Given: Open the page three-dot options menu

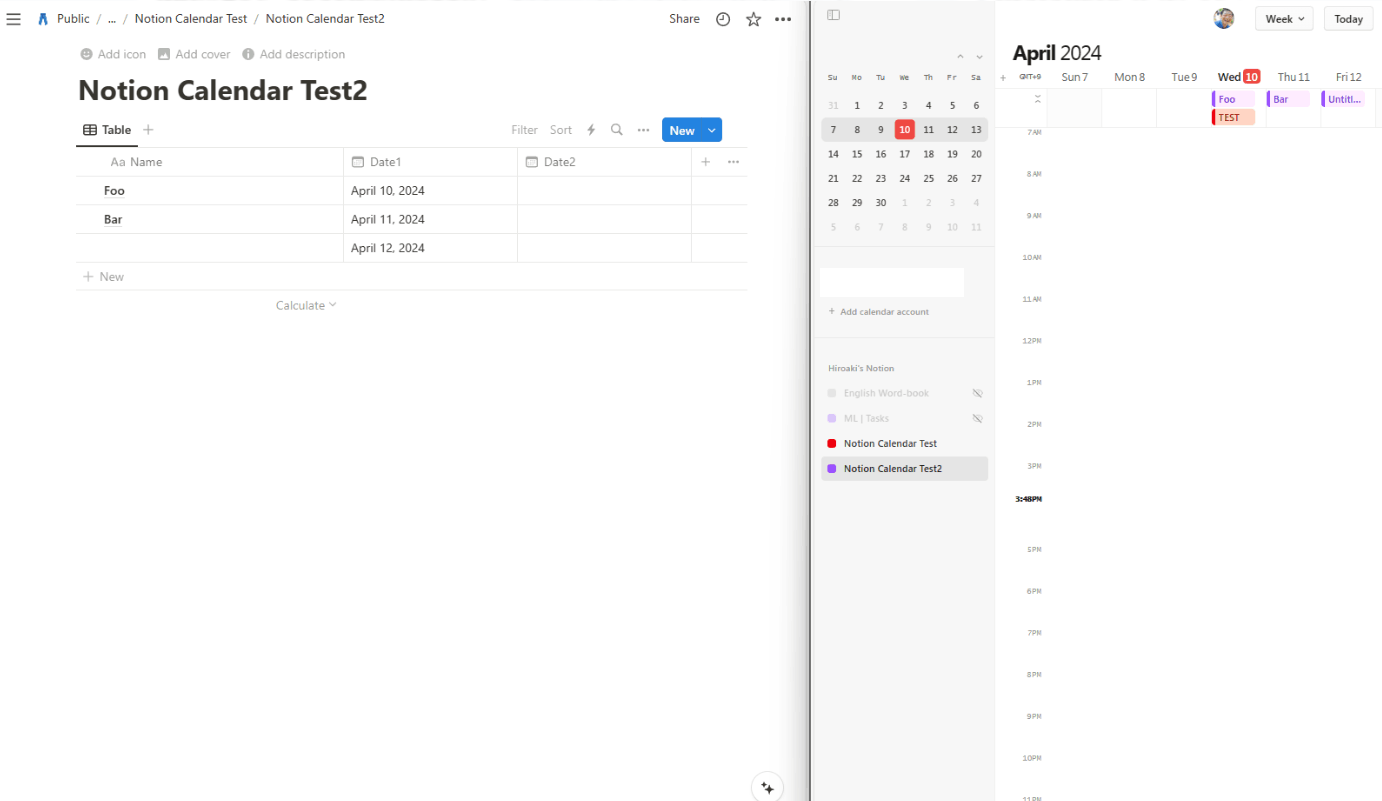Looking at the screenshot, I should 783,19.
